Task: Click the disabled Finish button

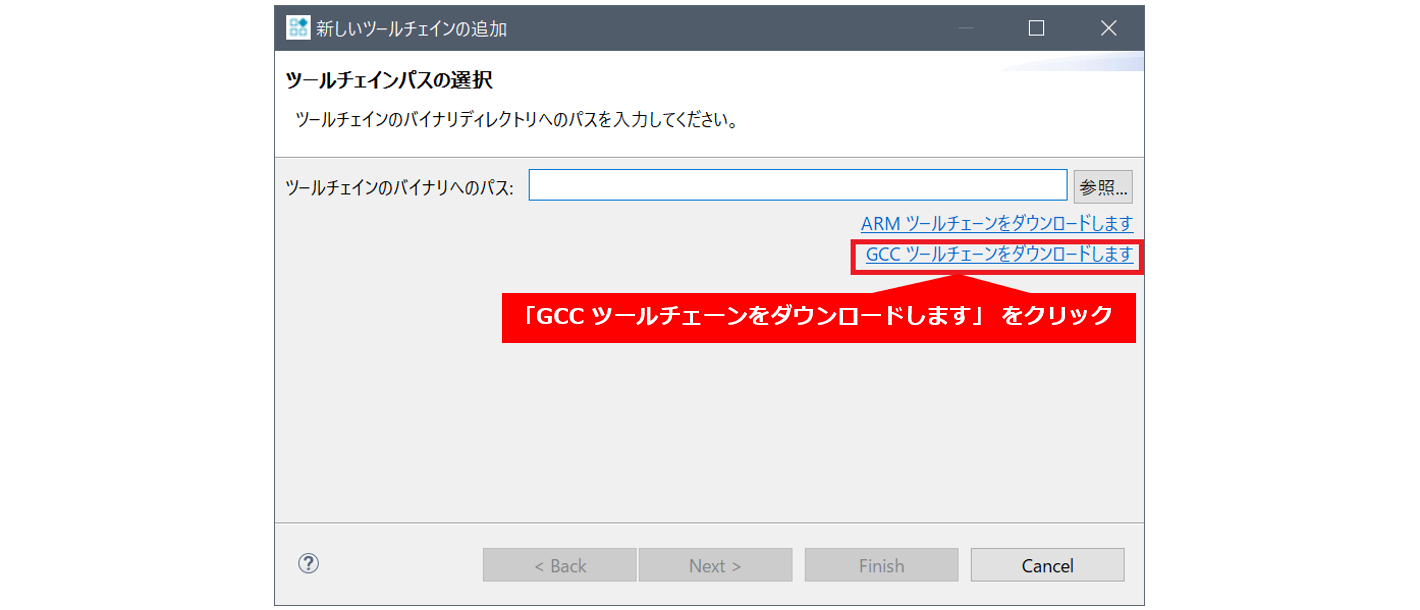Action: pyautogui.click(x=881, y=565)
